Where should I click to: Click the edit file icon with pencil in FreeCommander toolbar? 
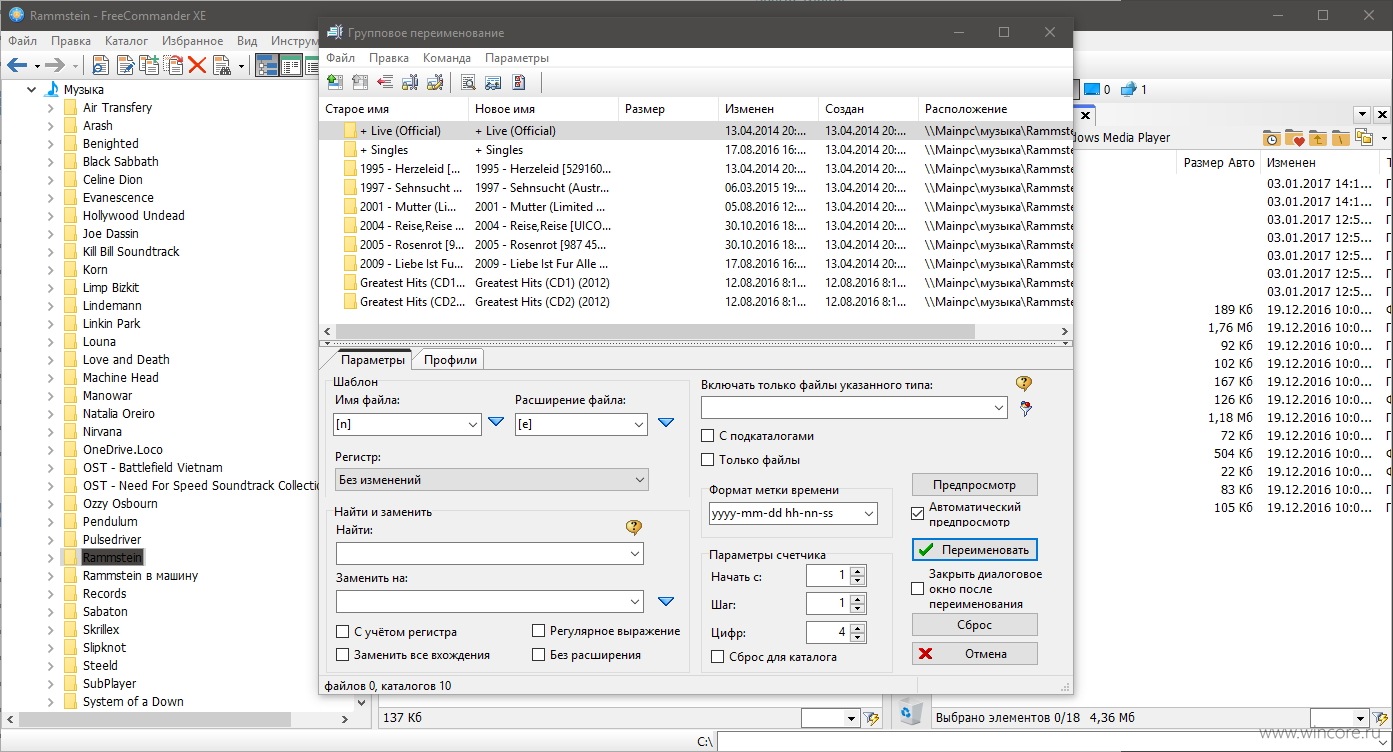126,66
